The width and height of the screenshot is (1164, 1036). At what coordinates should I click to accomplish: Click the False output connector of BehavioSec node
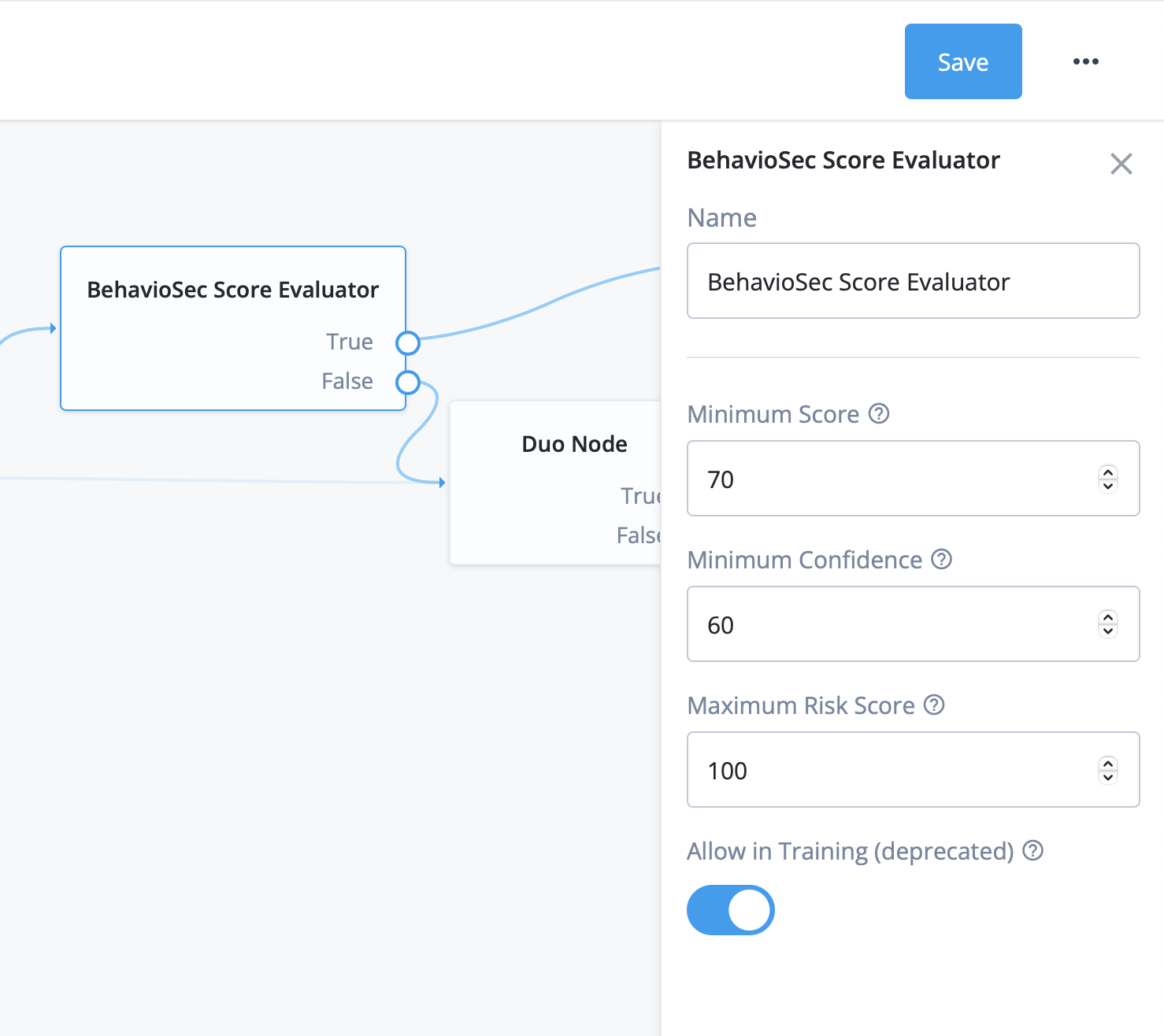(x=408, y=383)
